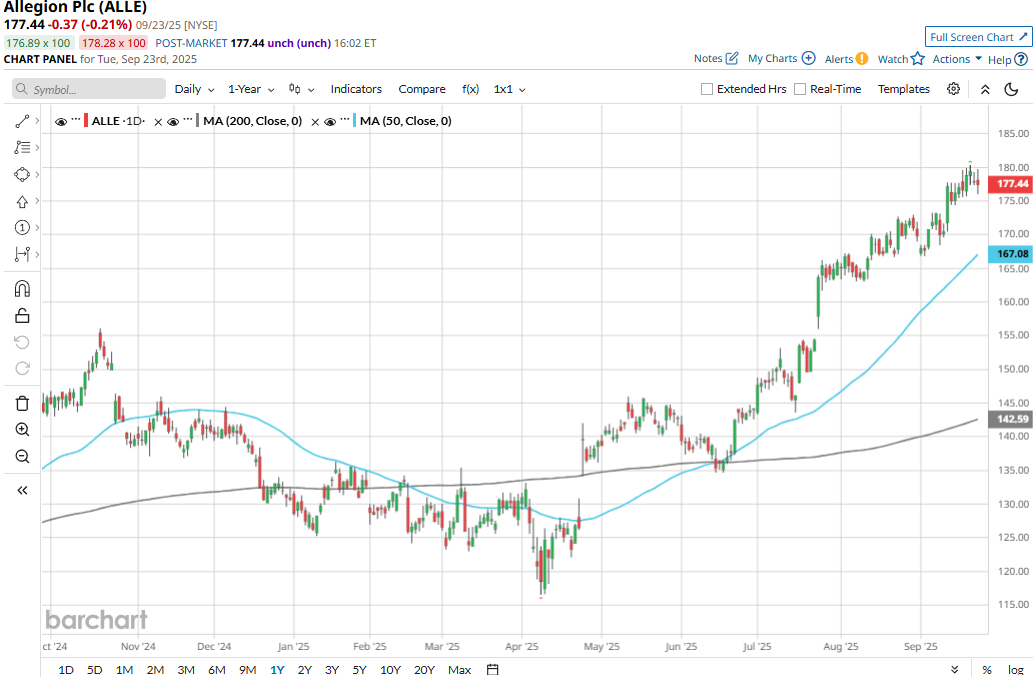Select the measure range tool
Screen dimensions: 1033x677
coord(22,254)
